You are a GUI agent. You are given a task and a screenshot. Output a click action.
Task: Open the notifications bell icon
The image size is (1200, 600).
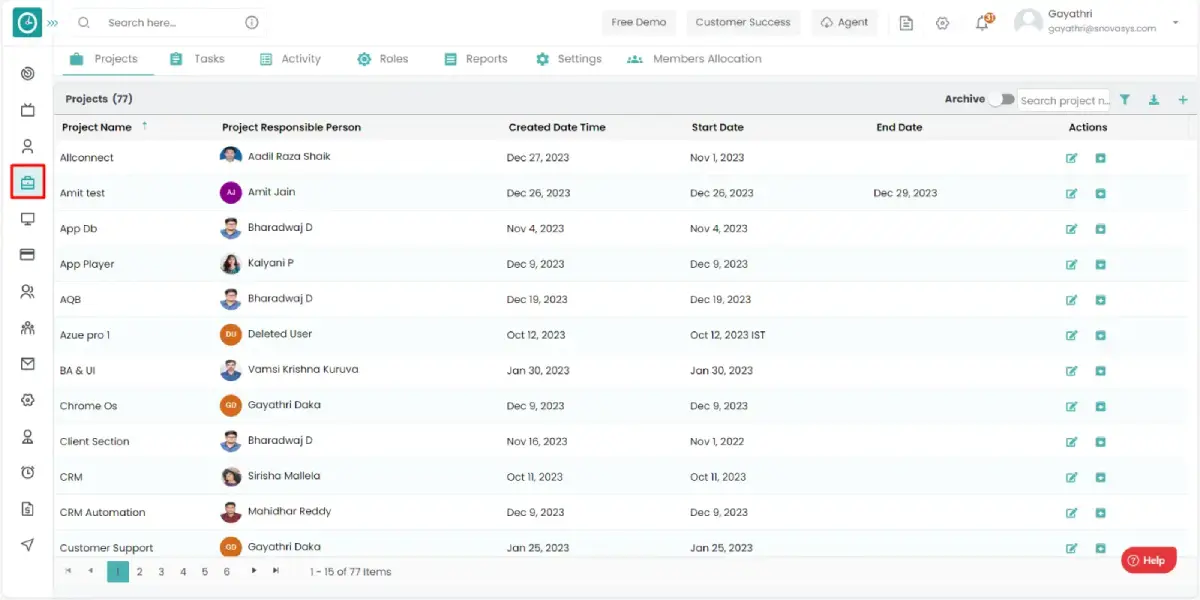point(982,23)
